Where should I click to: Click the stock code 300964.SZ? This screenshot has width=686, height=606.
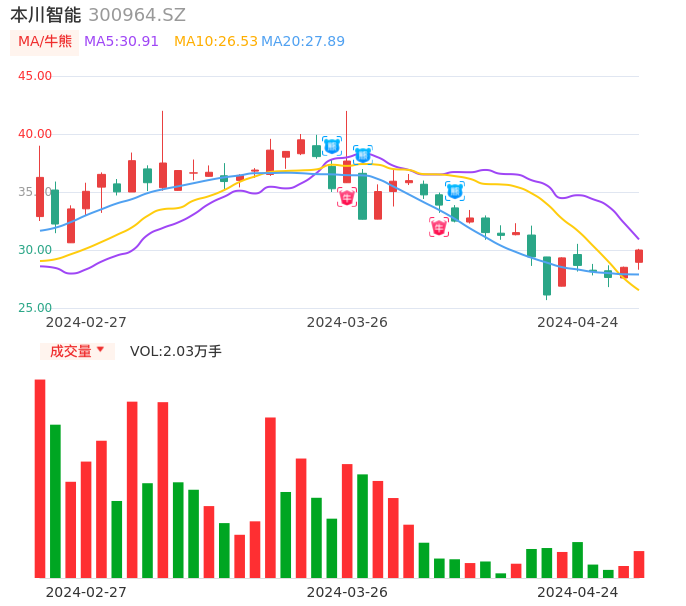137,15
